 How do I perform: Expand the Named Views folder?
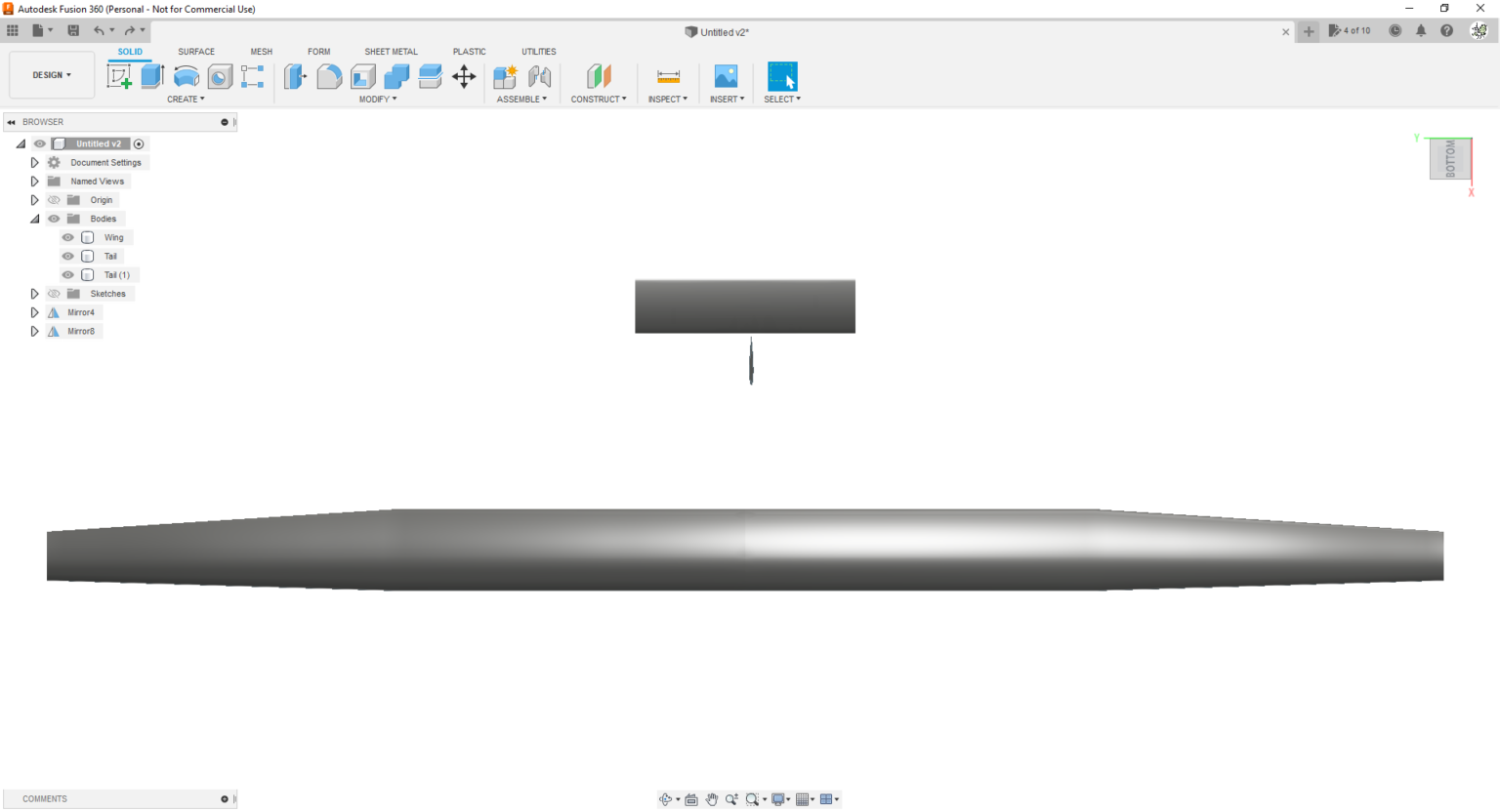[x=35, y=181]
